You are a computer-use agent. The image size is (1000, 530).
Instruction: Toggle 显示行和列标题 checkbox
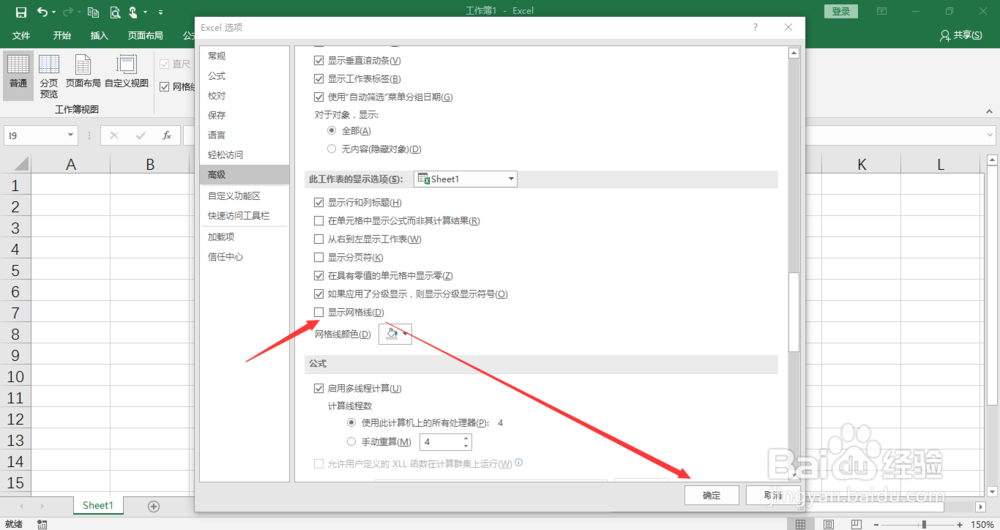(319, 202)
